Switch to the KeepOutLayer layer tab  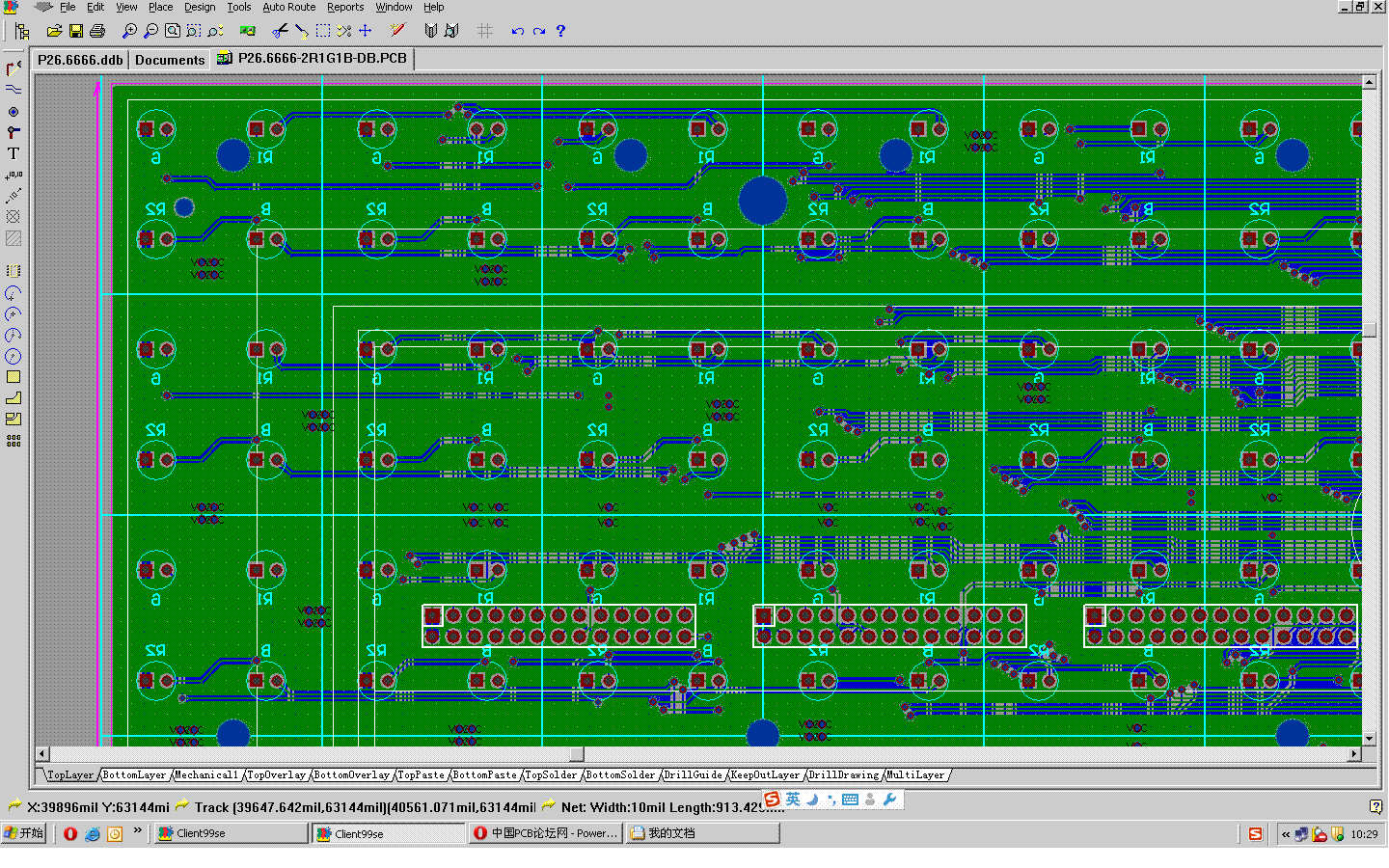765,774
